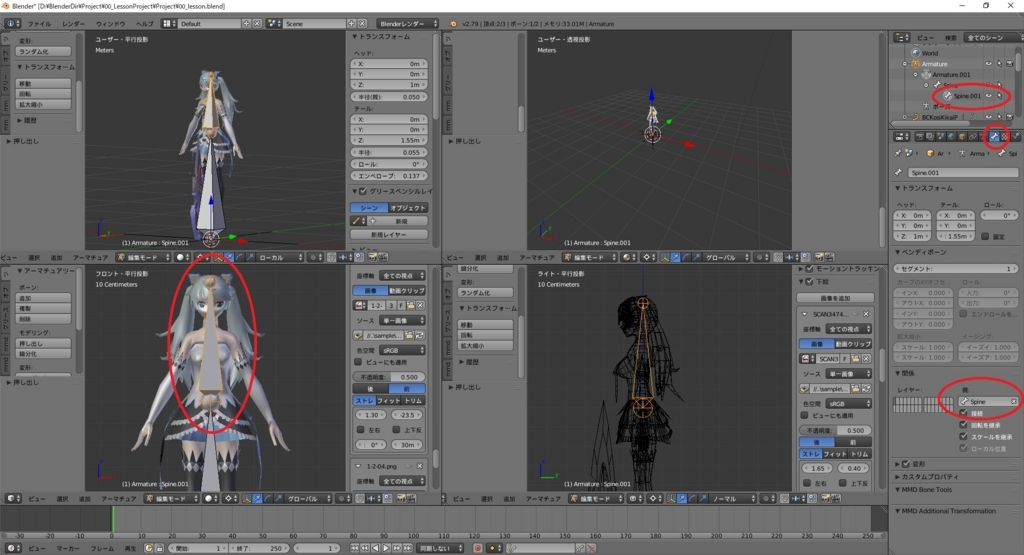Click the timeline editor type icon
Screen dimensions: 1024x555
click(x=12, y=548)
